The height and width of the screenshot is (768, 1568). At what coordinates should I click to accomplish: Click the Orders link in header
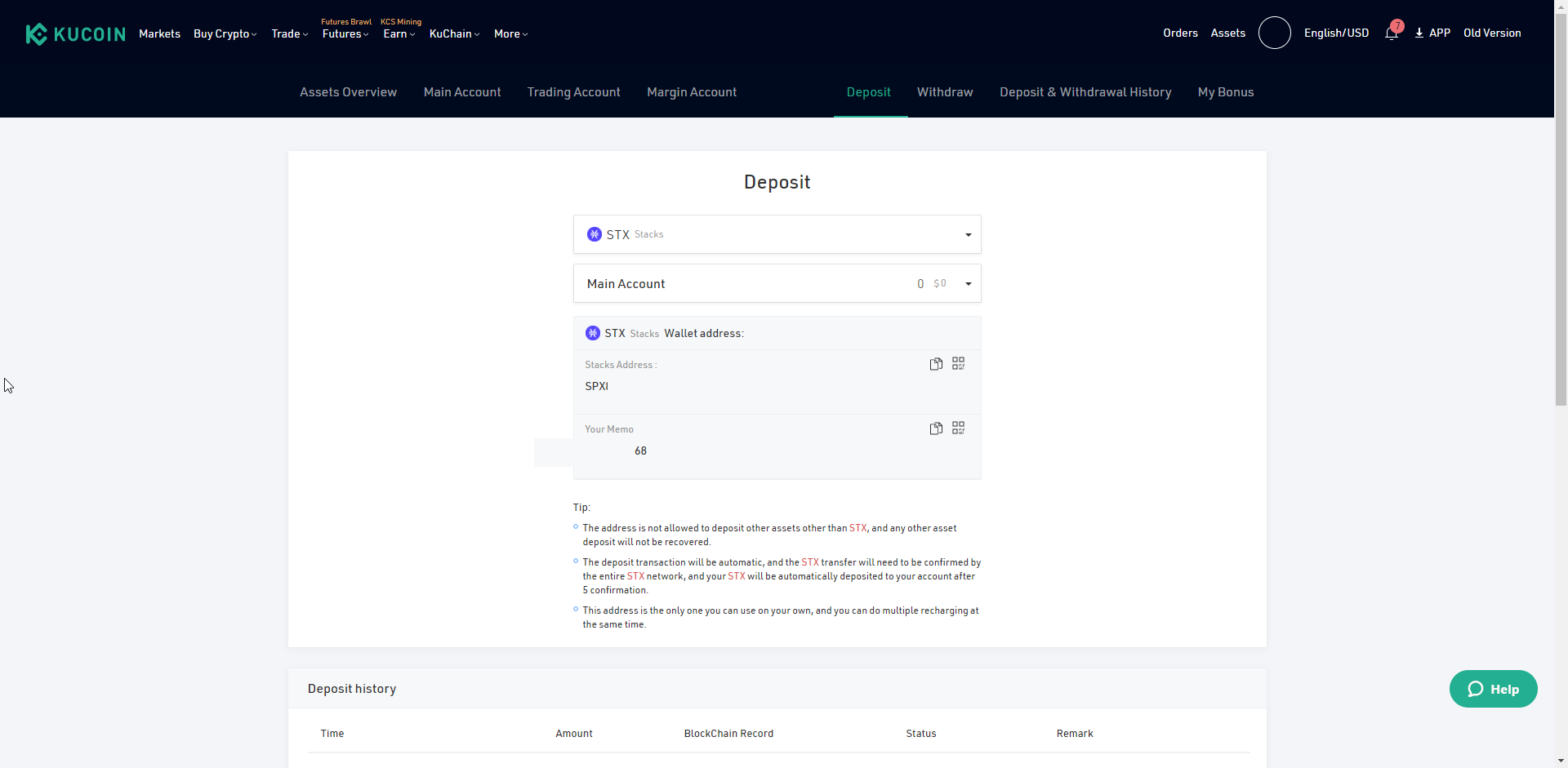tap(1180, 33)
